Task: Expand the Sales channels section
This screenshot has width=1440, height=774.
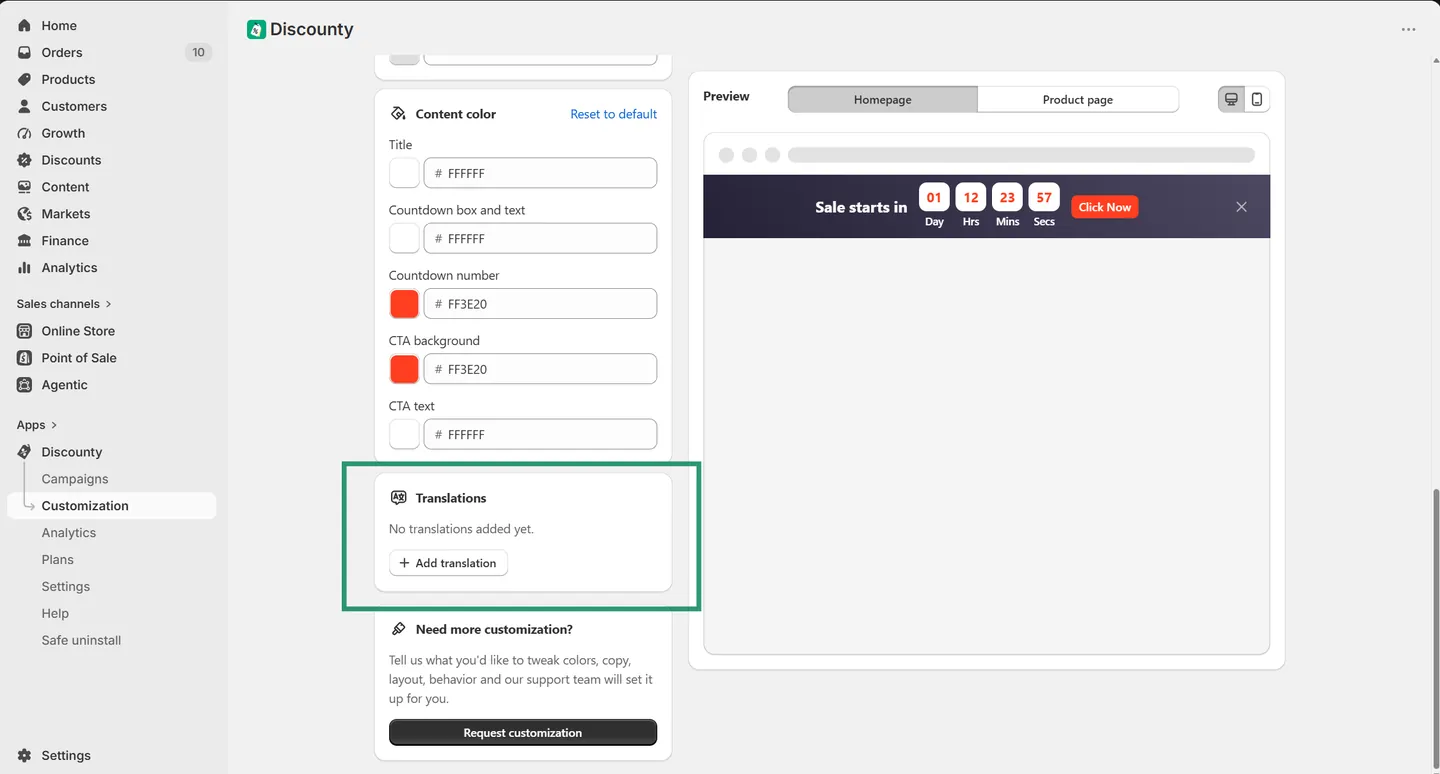Action: (64, 304)
